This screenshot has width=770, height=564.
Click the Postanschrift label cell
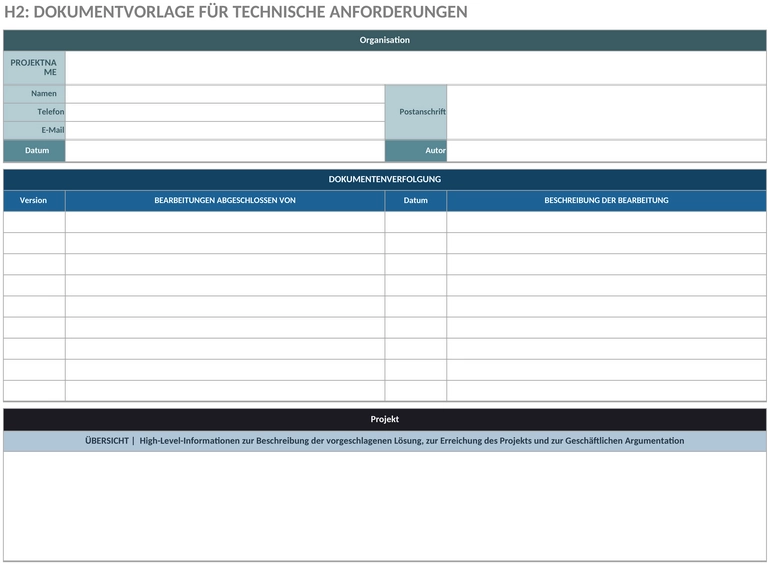416,112
